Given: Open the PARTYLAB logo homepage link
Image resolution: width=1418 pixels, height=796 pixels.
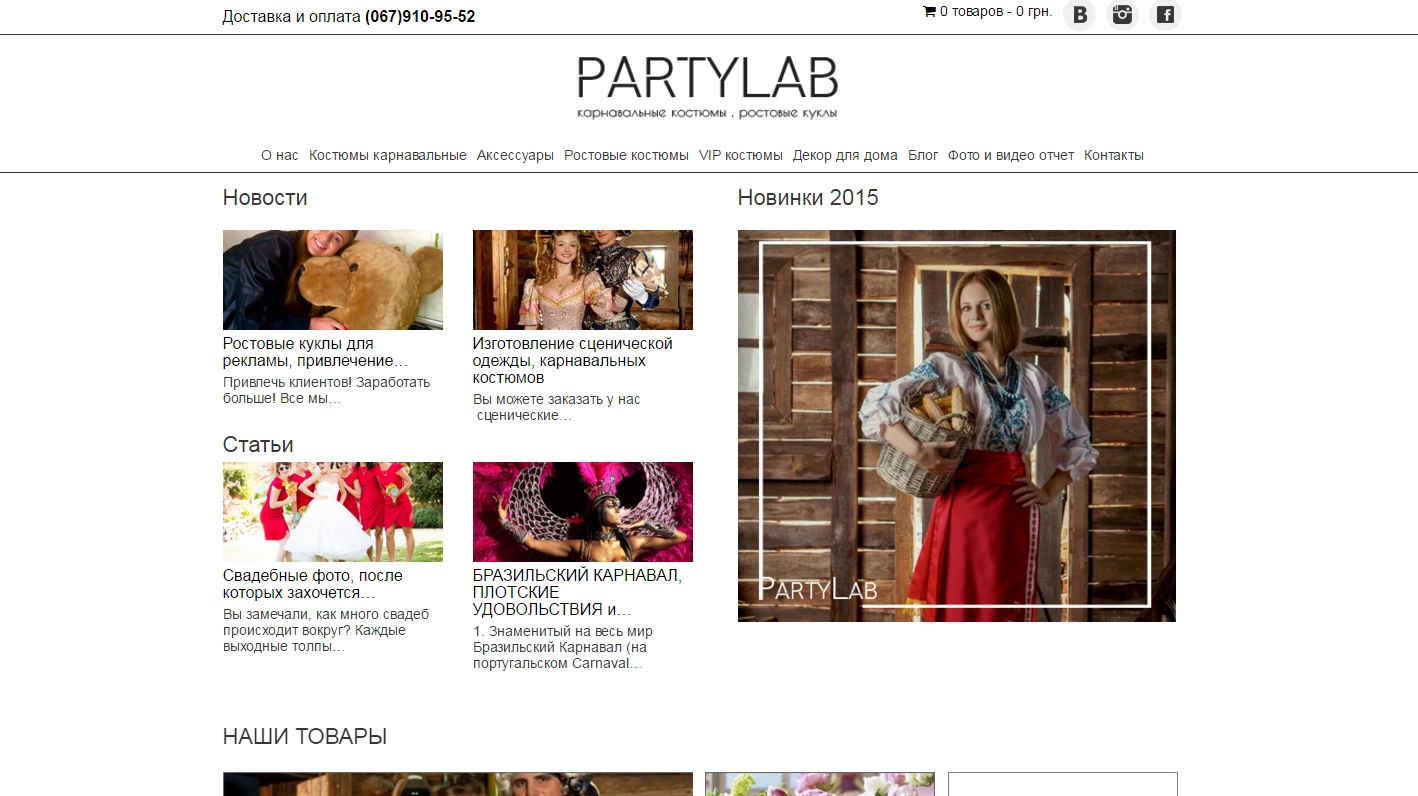Looking at the screenshot, I should point(708,88).
